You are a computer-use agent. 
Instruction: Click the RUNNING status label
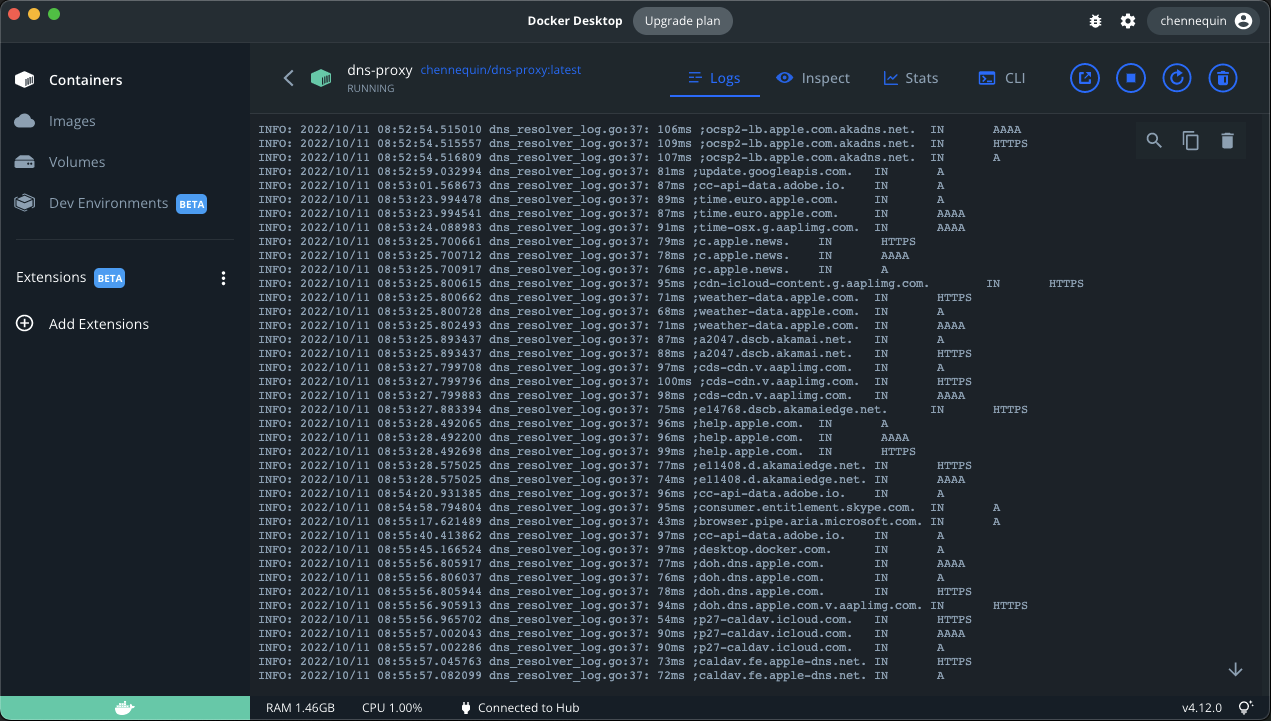click(x=371, y=88)
